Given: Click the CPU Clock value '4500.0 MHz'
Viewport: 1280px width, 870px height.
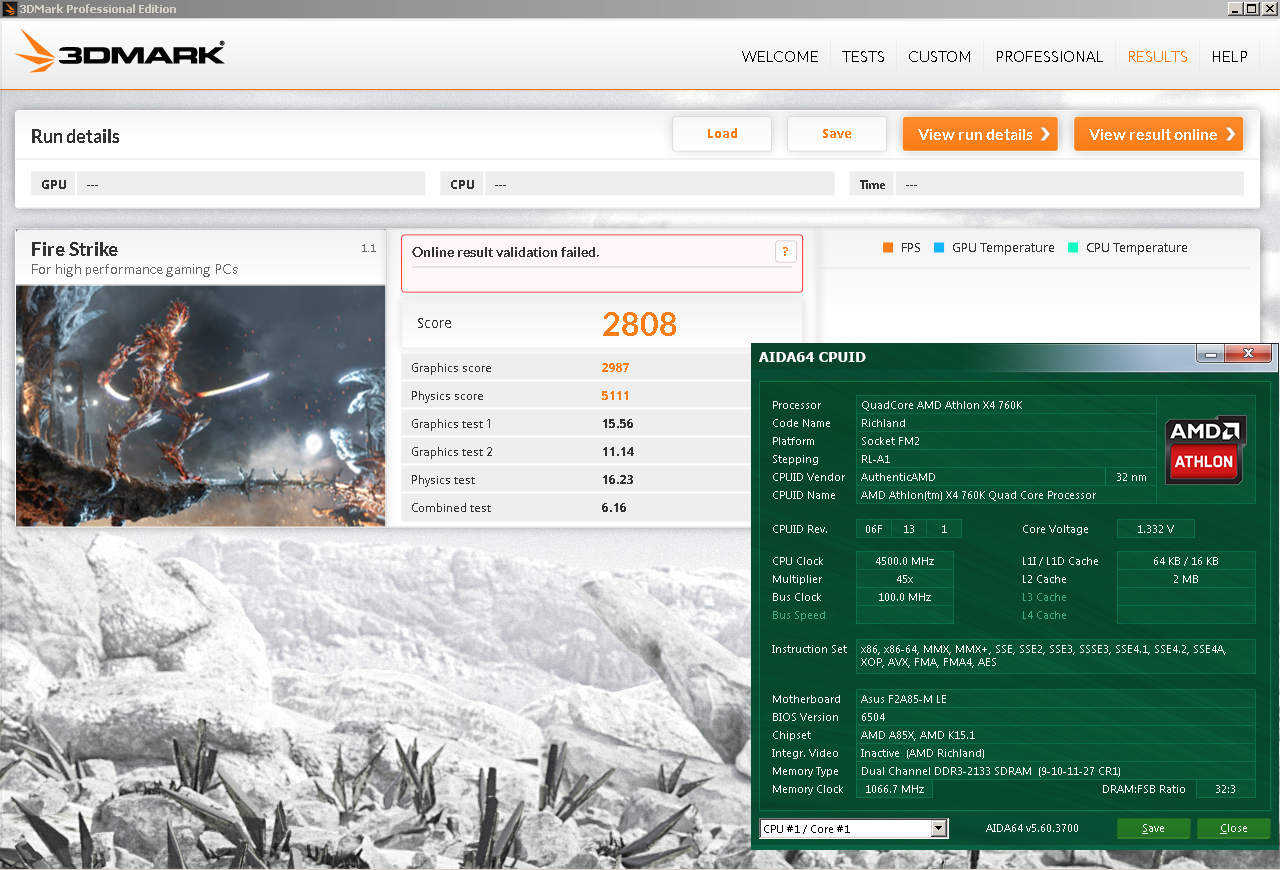Looking at the screenshot, I should click(904, 561).
